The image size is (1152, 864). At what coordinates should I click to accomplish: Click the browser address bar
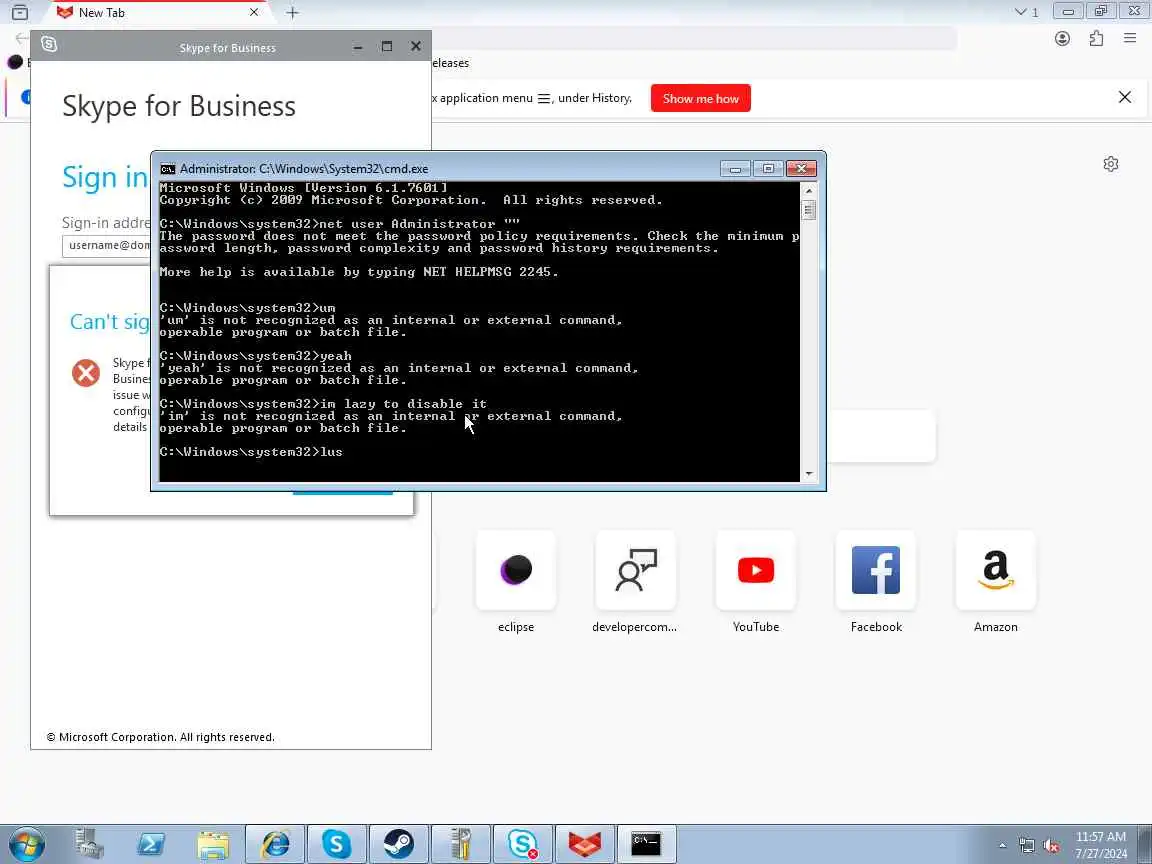click(694, 38)
